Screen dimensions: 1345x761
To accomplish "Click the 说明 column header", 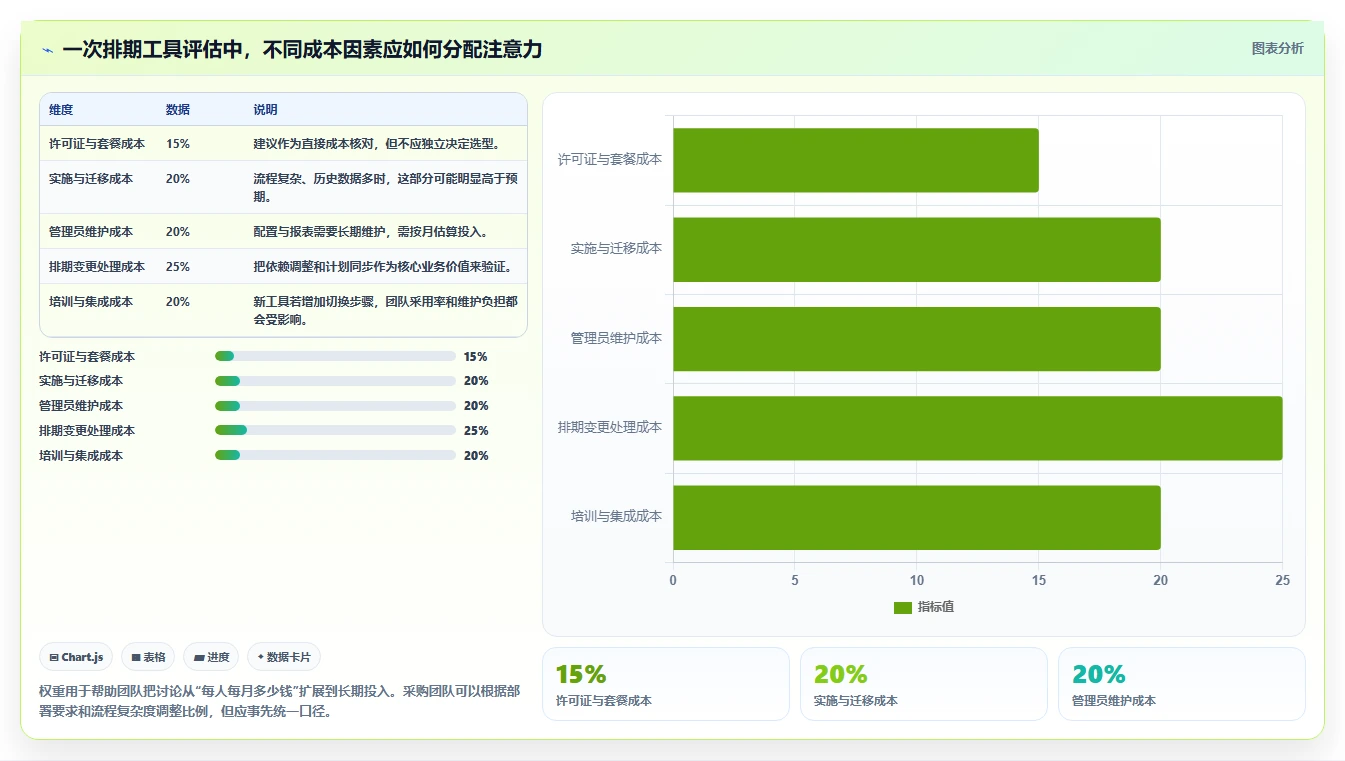I will coord(265,109).
